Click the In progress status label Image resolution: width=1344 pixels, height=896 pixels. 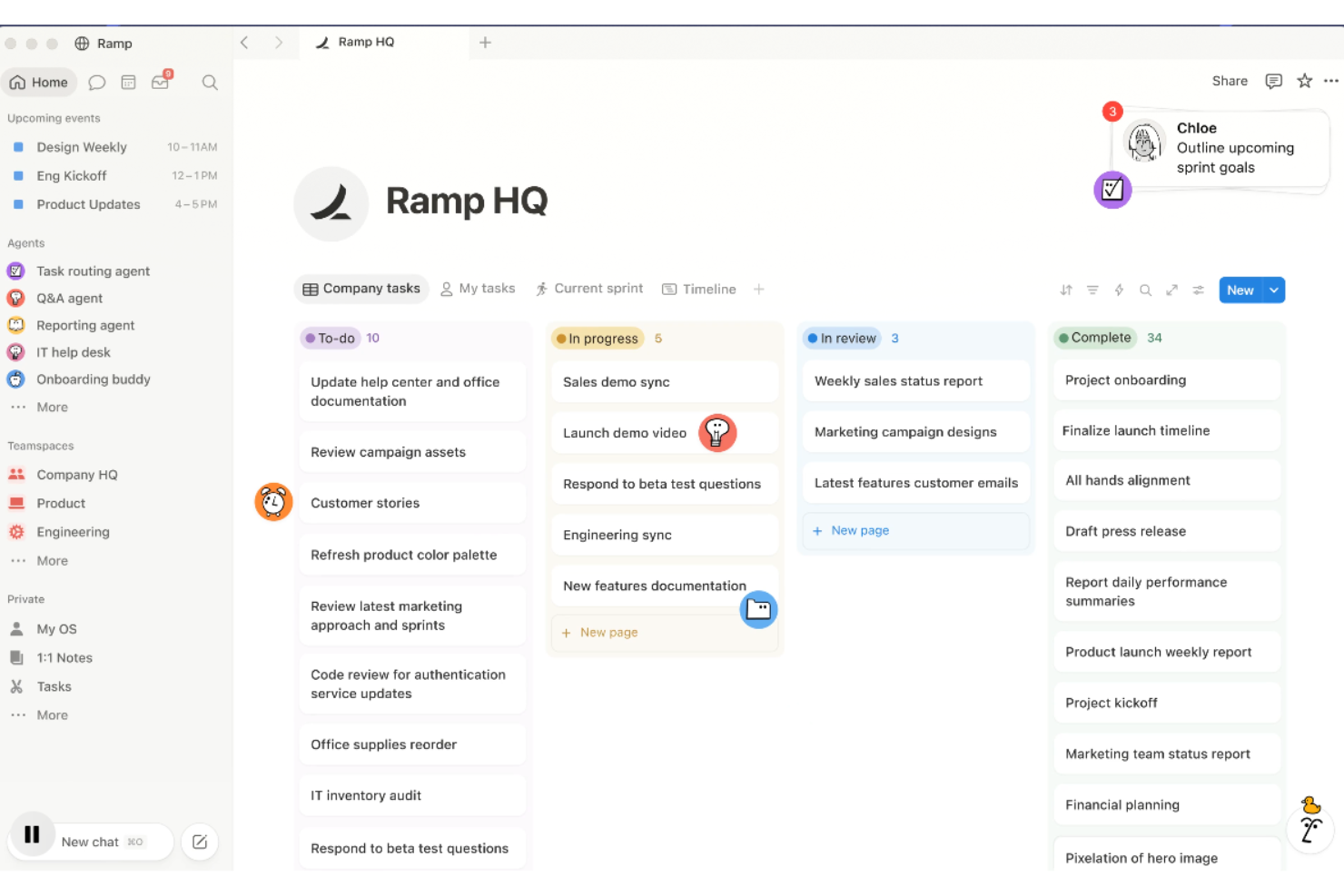click(598, 339)
